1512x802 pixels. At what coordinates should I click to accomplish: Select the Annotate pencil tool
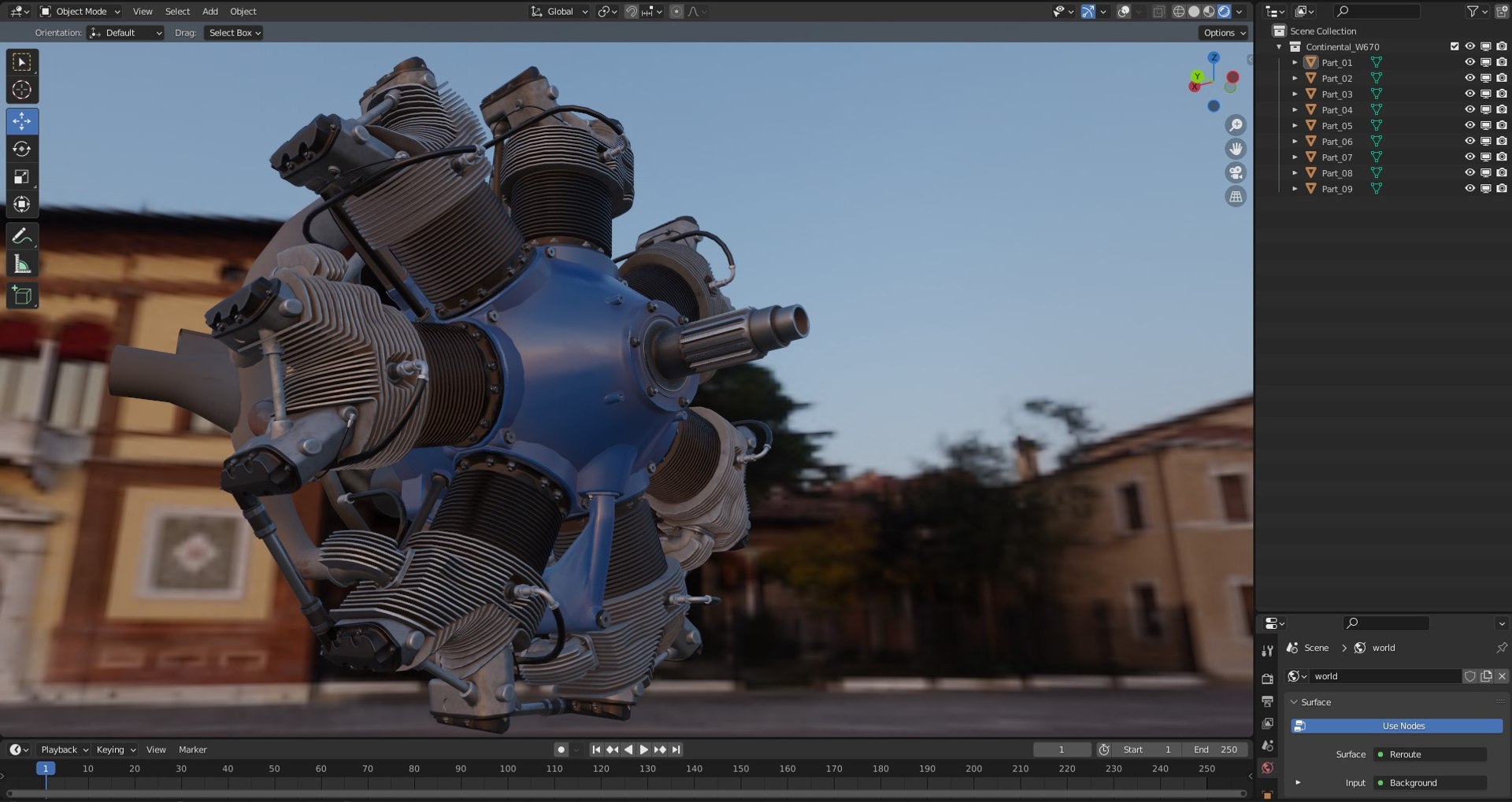(x=22, y=236)
